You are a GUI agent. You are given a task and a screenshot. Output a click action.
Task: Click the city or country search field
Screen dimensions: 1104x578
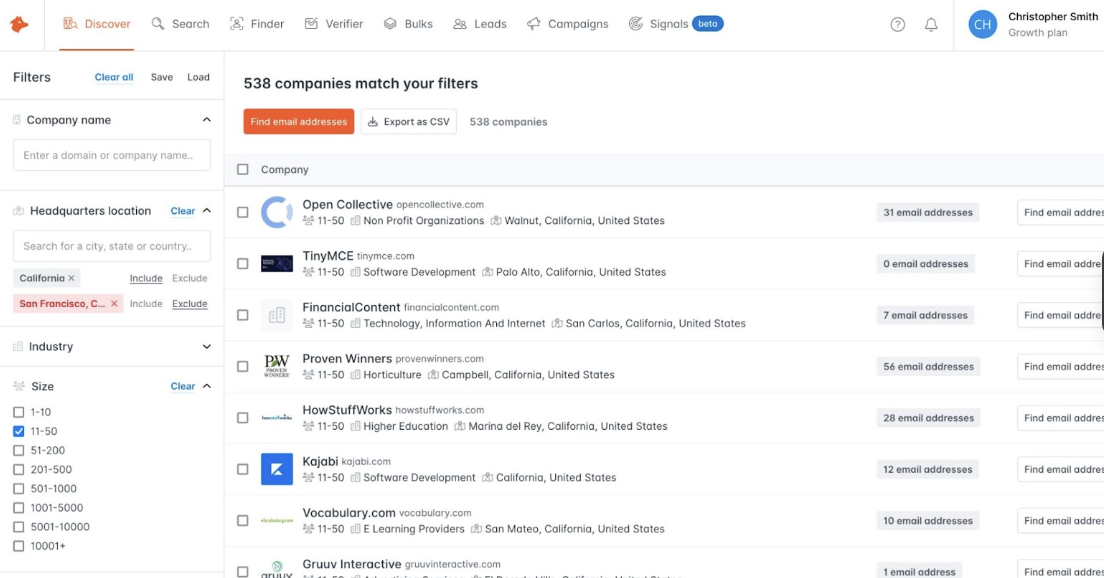click(x=111, y=245)
